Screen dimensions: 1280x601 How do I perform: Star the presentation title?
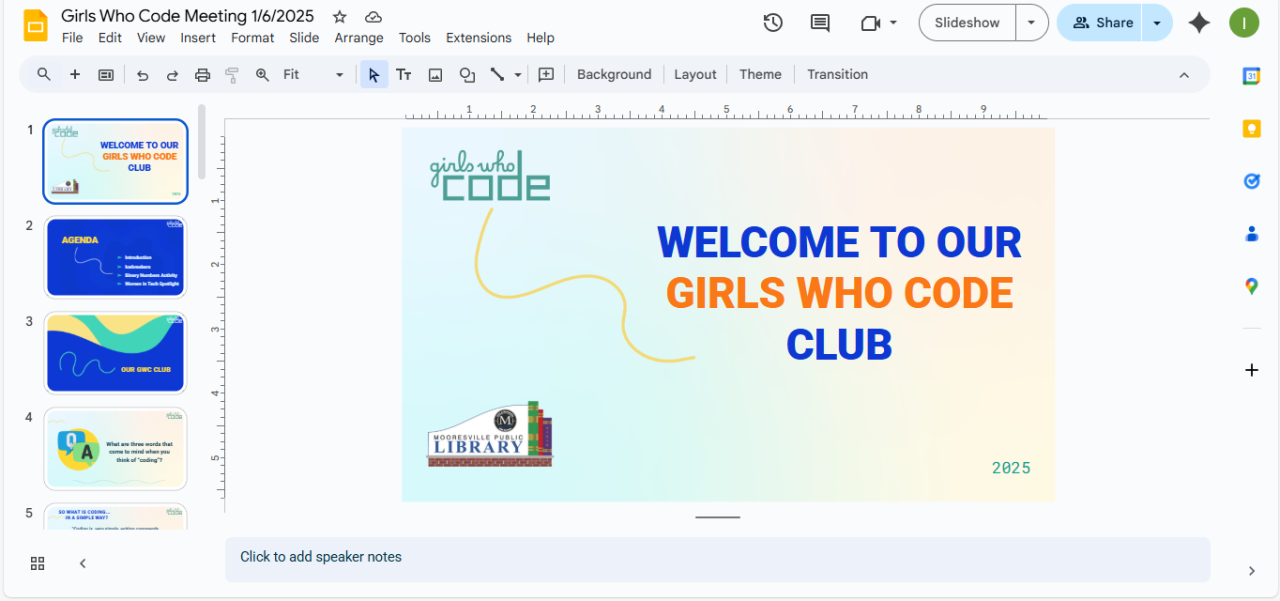coord(340,17)
